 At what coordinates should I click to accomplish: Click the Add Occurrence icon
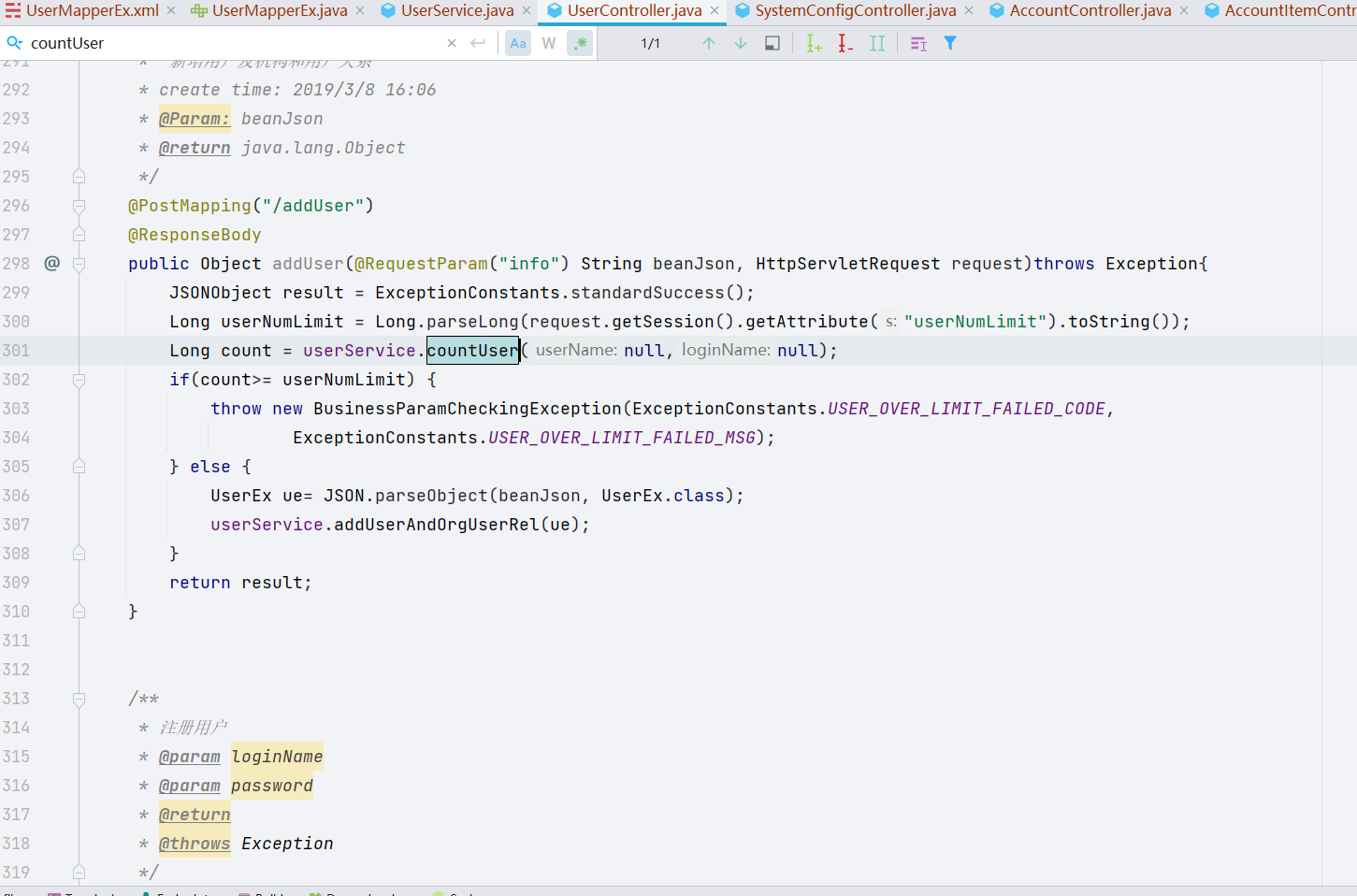(813, 42)
